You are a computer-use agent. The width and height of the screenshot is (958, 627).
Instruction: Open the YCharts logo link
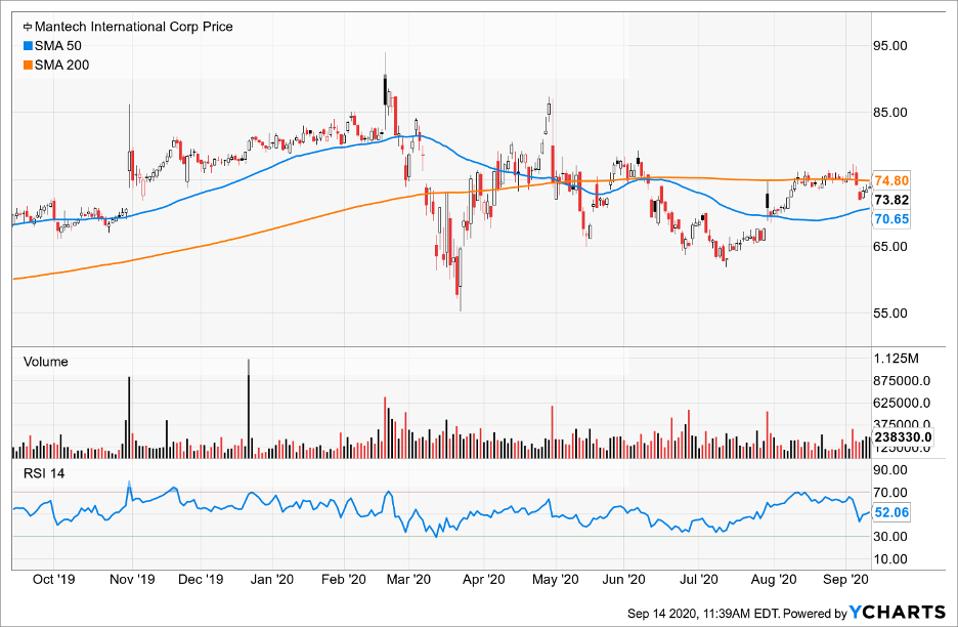click(x=897, y=611)
